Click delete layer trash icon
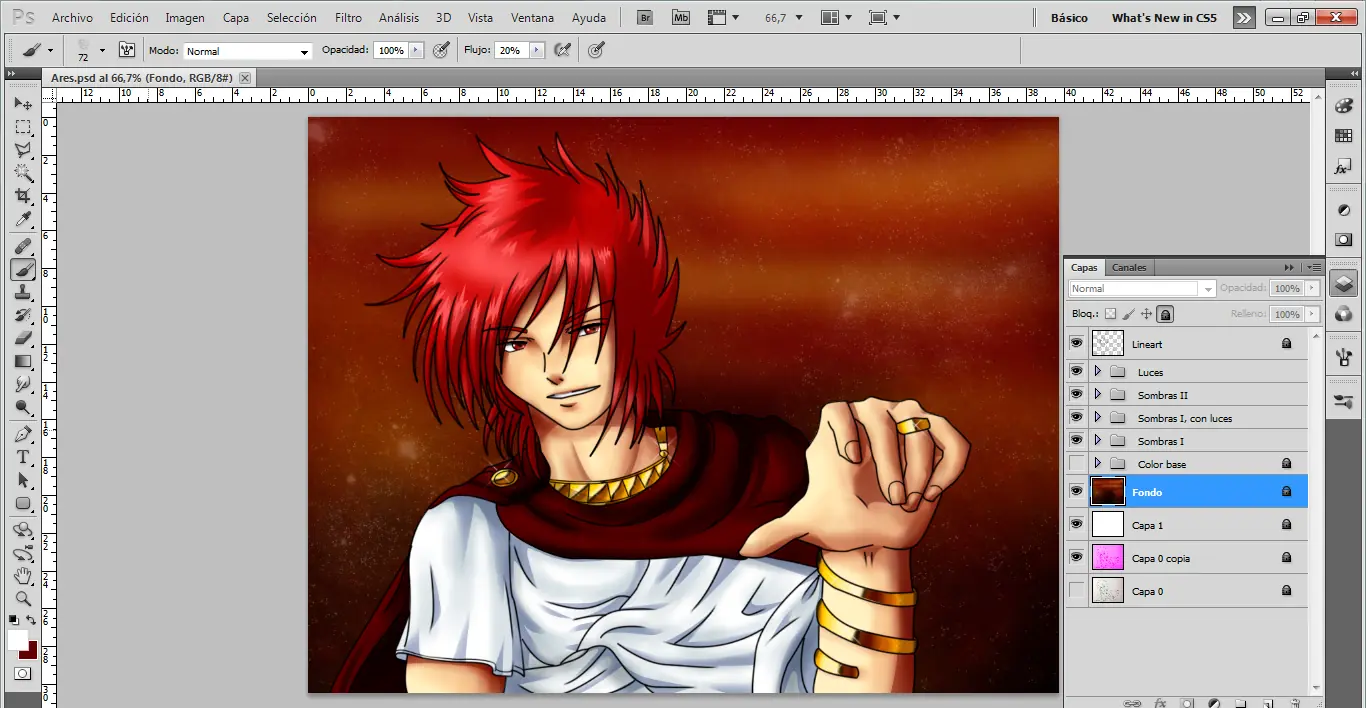 pos(1295,703)
